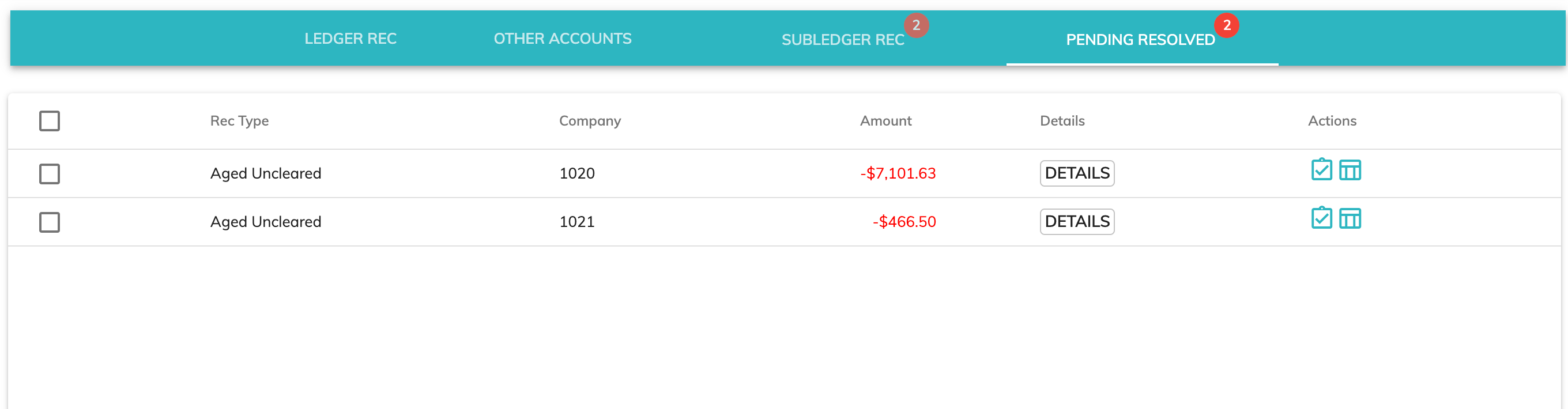This screenshot has width=1568, height=409.
Task: Click the Rec Type column header
Action: tap(239, 120)
